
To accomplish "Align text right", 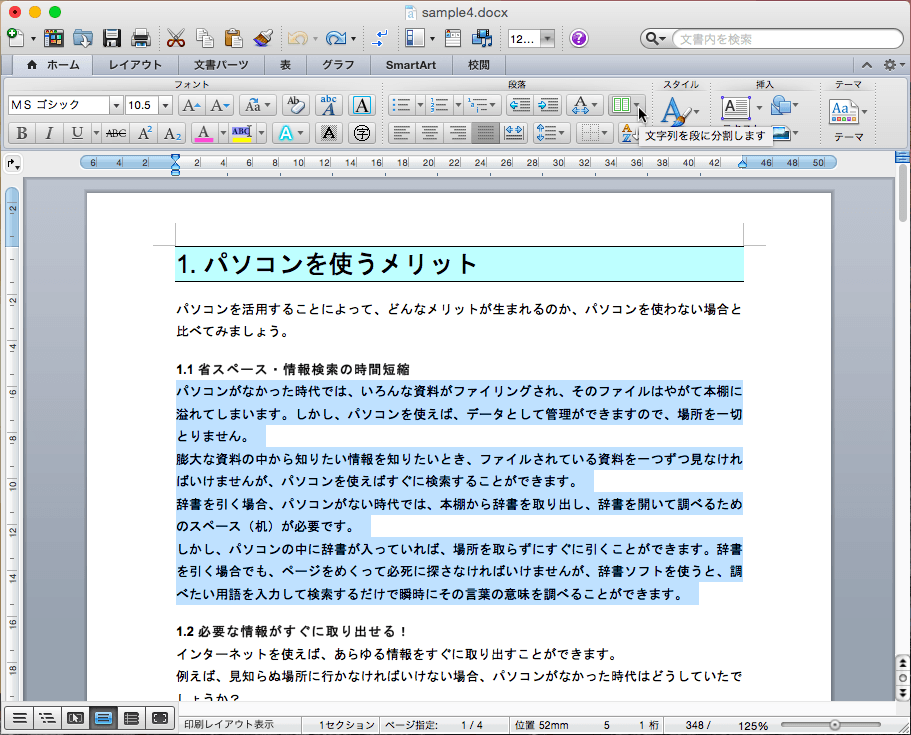I will tap(457, 134).
